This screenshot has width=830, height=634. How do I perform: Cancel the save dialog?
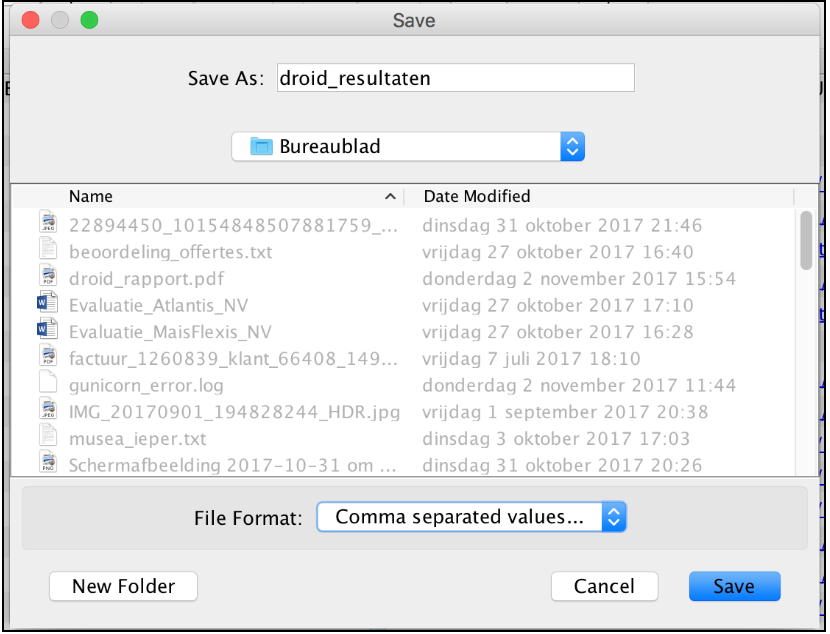point(604,587)
